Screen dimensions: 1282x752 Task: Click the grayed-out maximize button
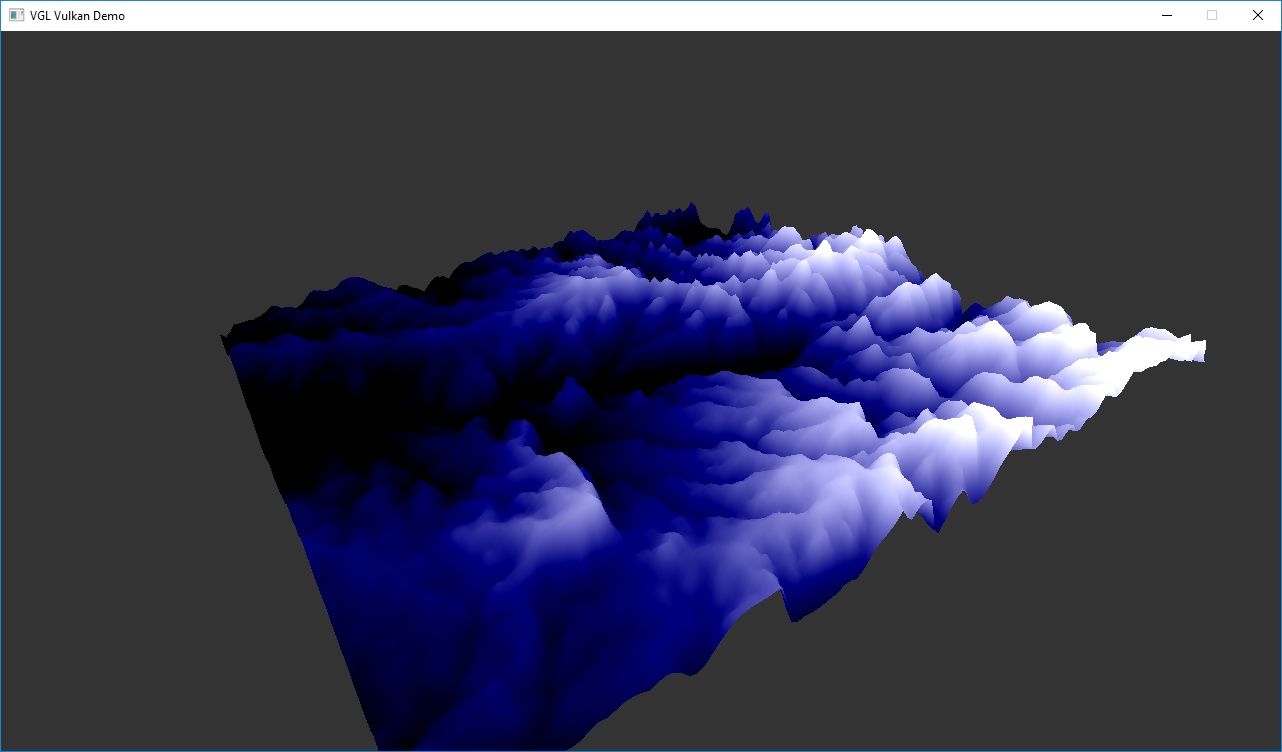click(x=1212, y=15)
